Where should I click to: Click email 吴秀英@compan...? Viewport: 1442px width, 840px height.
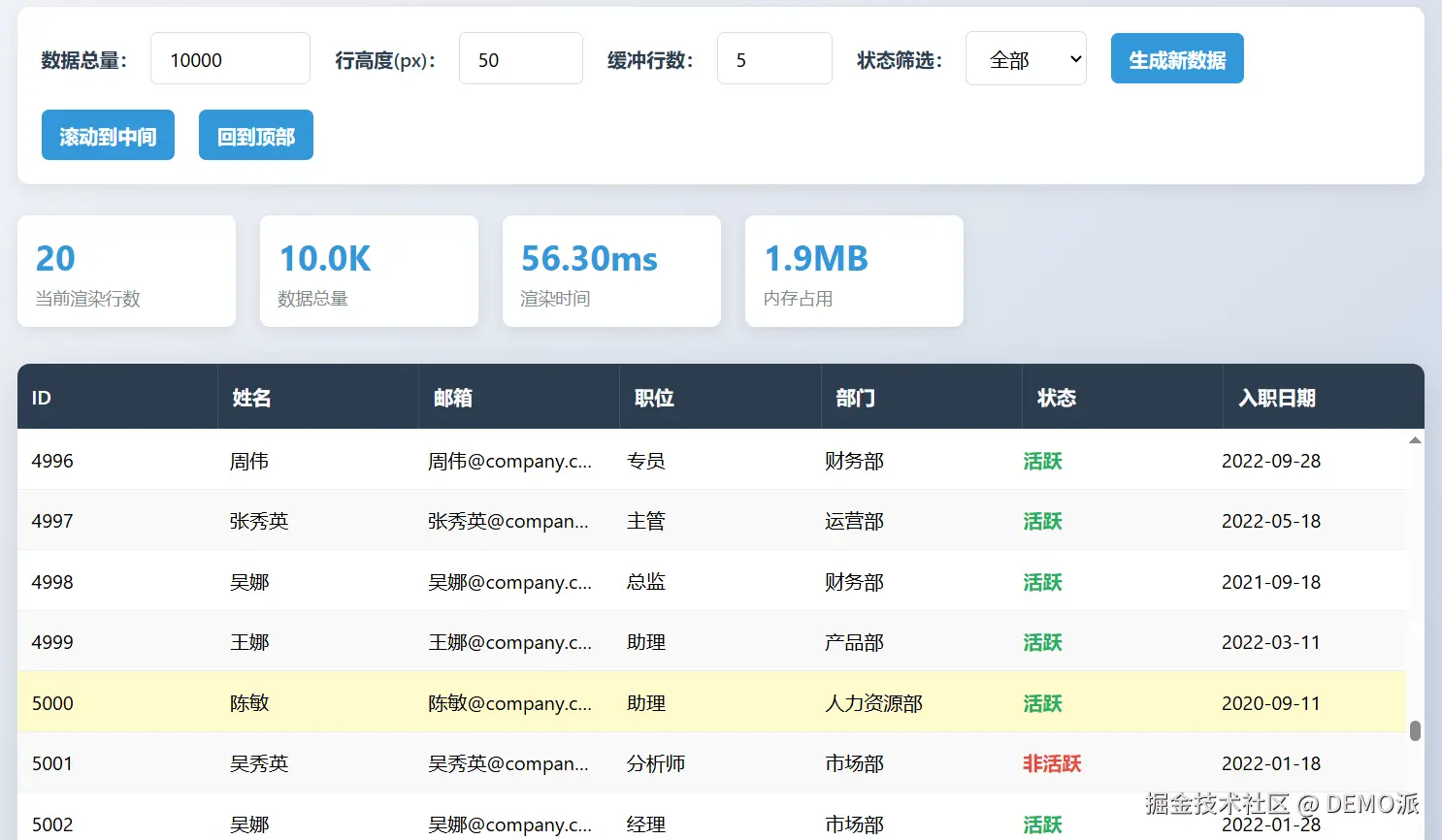[x=508, y=763]
